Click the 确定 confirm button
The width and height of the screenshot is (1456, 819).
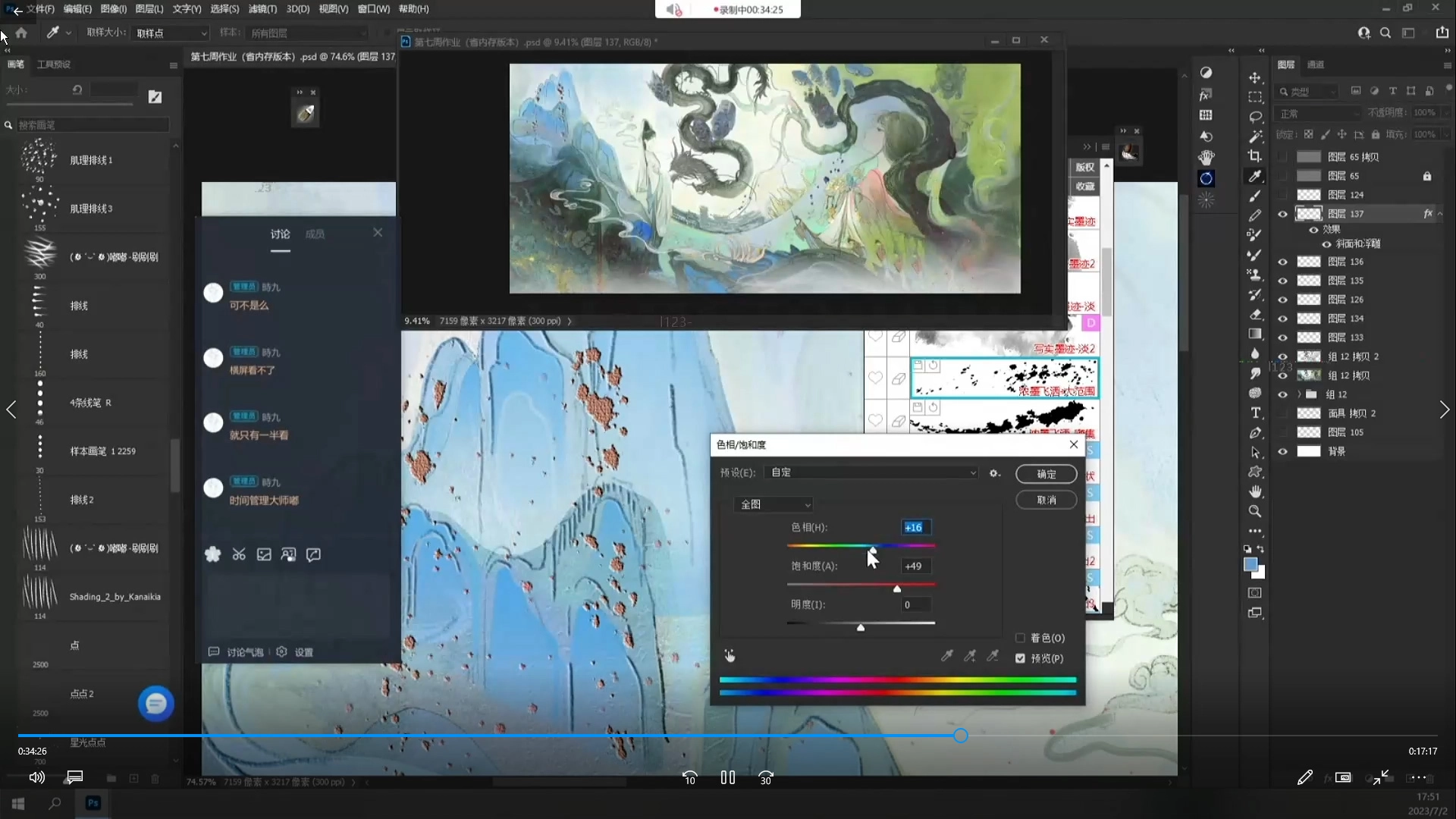[1046, 474]
